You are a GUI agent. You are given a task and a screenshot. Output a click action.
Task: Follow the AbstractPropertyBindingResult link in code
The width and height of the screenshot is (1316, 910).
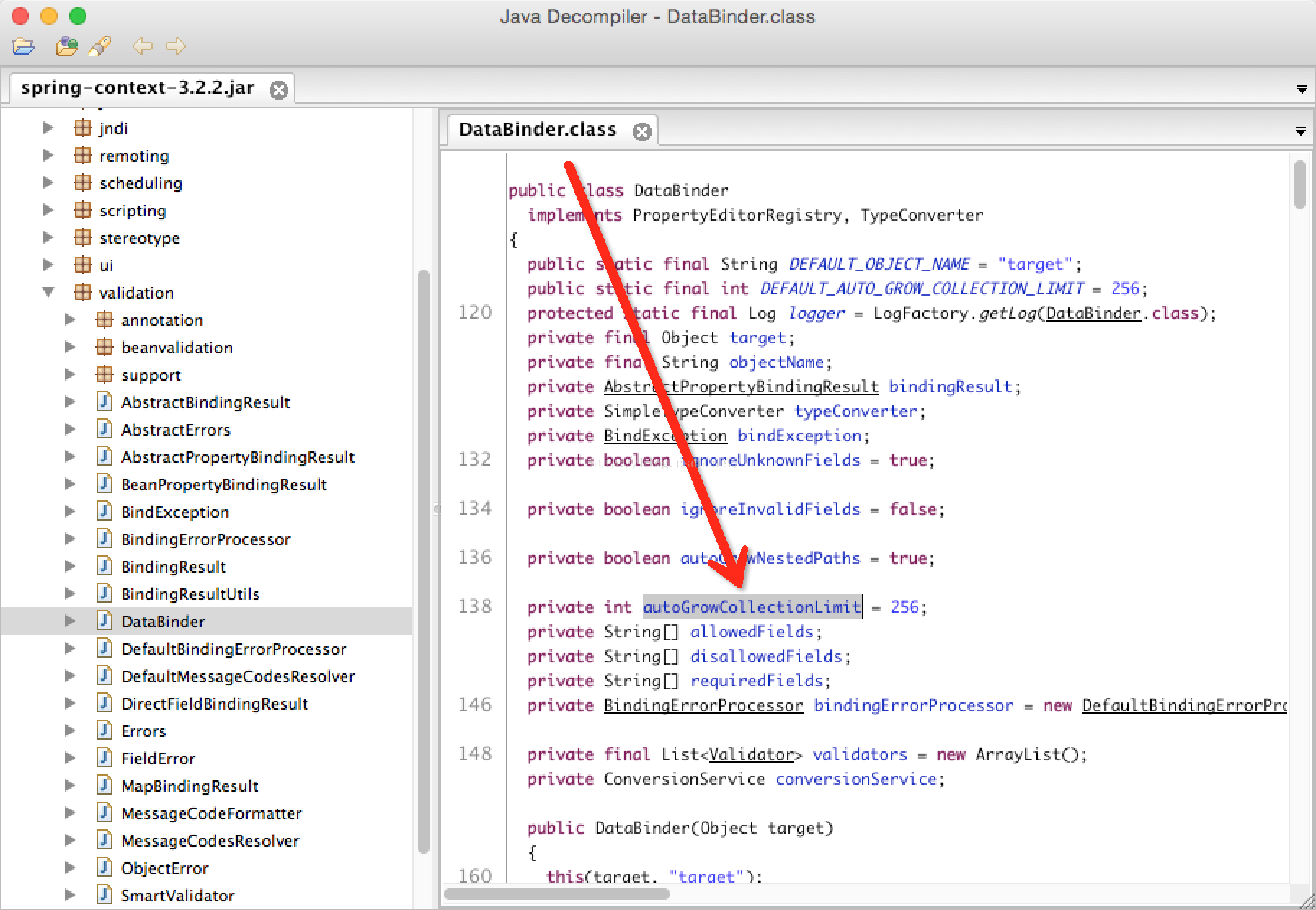[x=741, y=386]
